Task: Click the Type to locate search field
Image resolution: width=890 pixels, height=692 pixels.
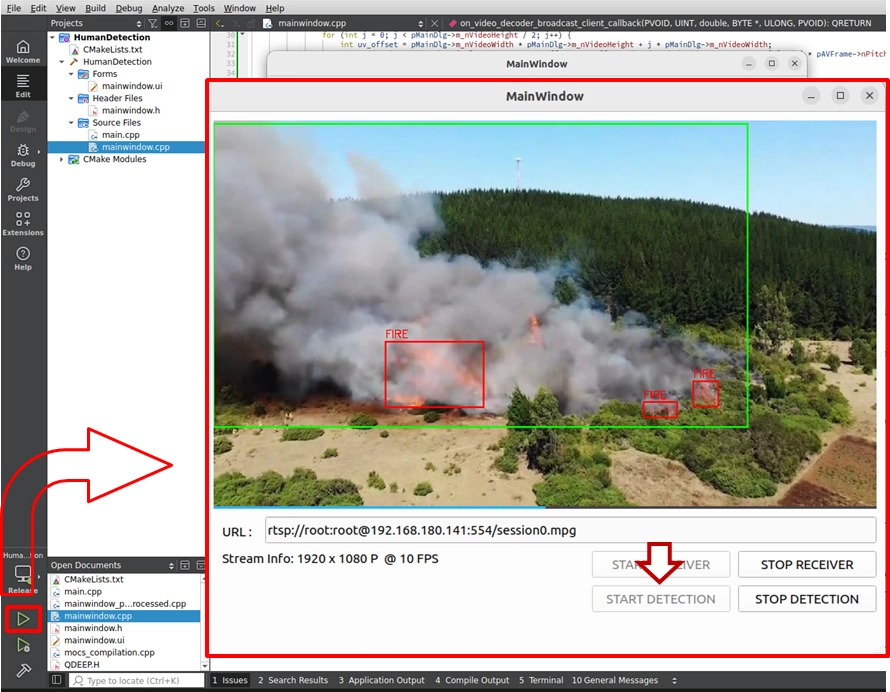Action: [137, 680]
